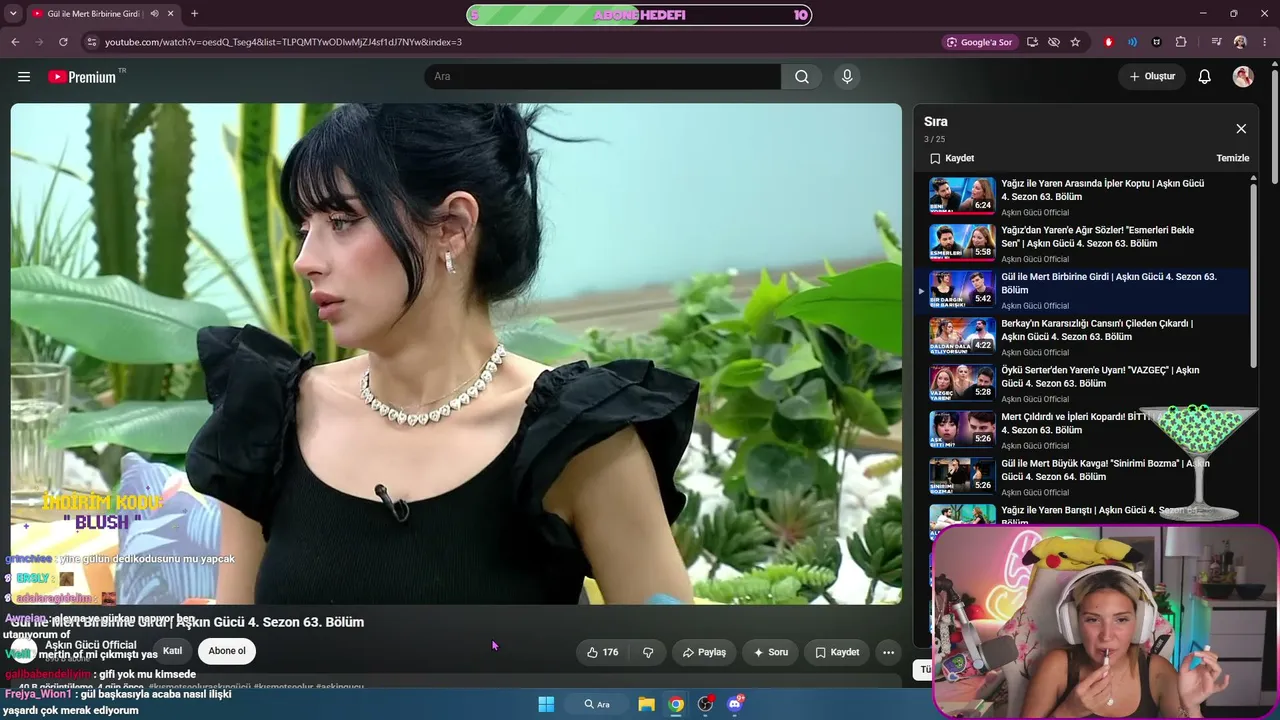Screen dimensions: 1280x720
Task: Close the Sıra queue panel
Action: coord(1241,129)
